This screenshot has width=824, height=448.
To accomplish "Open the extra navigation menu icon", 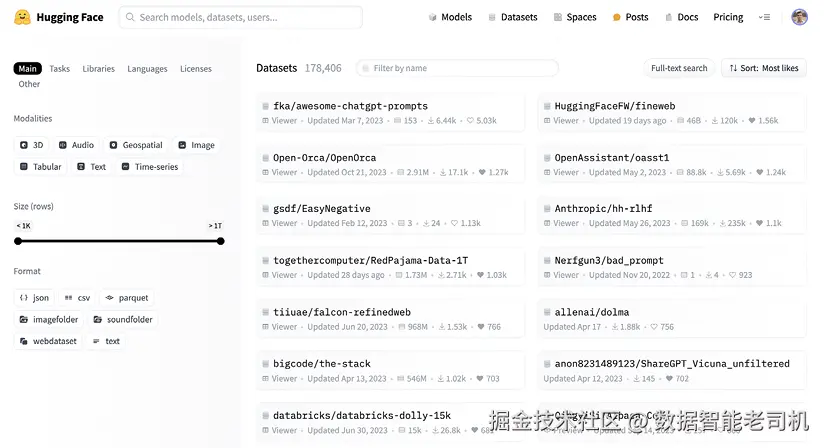I will [764, 17].
